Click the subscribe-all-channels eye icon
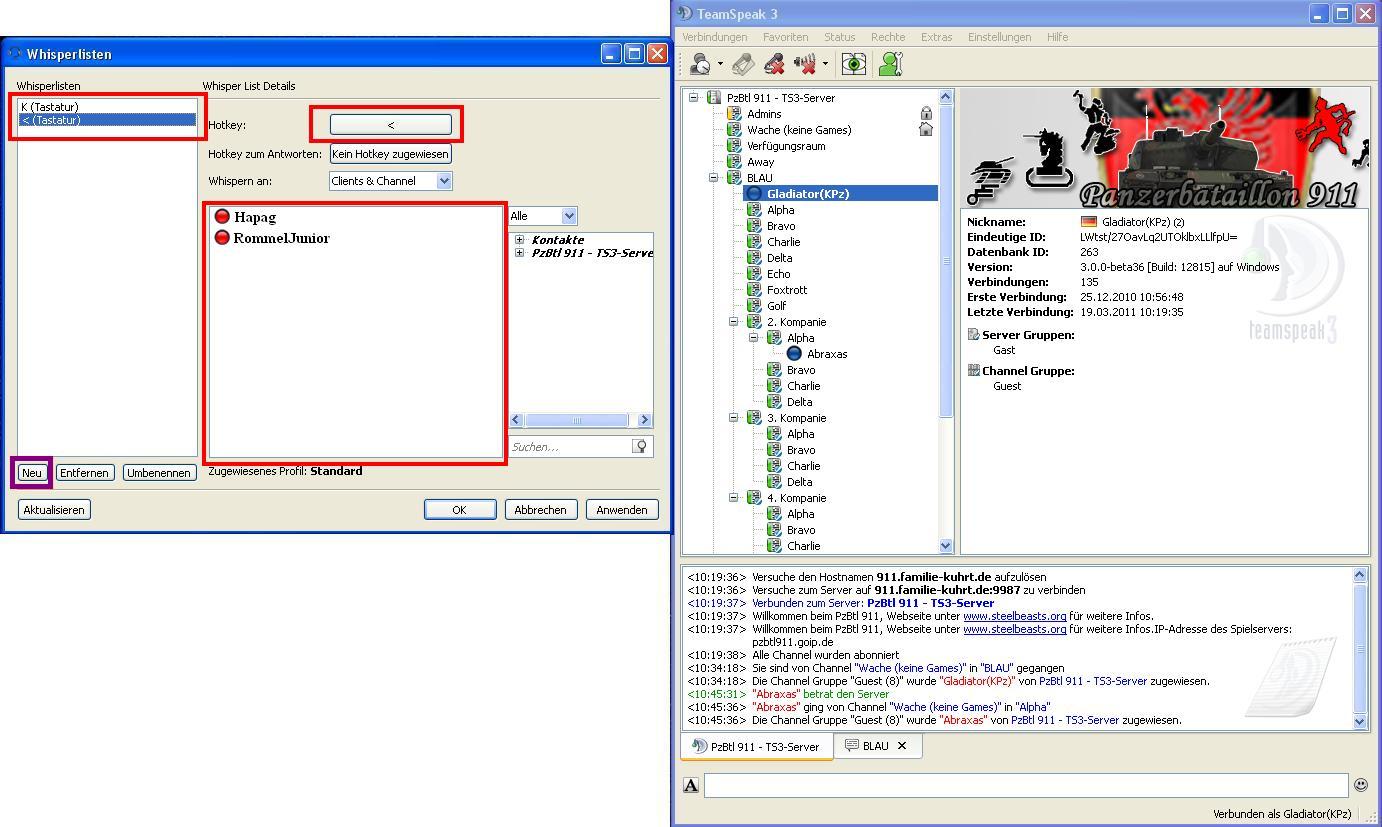Viewport: 1382px width, 827px height. (854, 65)
